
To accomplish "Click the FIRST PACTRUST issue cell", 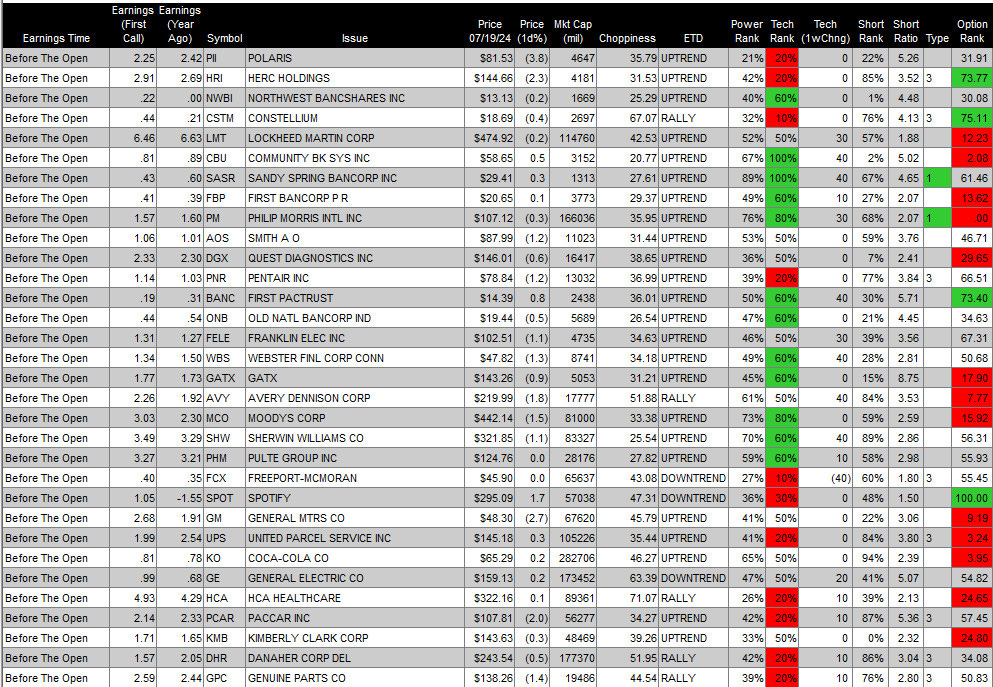I will coord(355,298).
